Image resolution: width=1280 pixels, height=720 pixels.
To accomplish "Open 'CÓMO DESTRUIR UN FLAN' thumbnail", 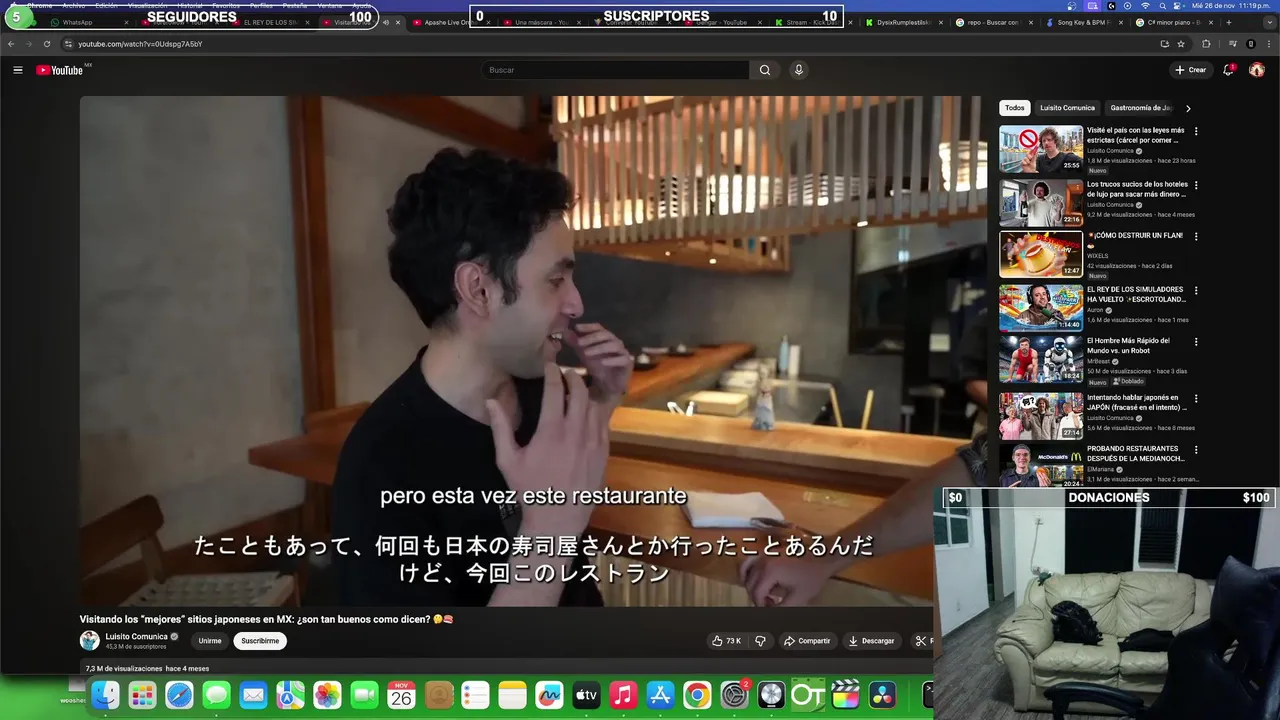I will [x=1041, y=254].
